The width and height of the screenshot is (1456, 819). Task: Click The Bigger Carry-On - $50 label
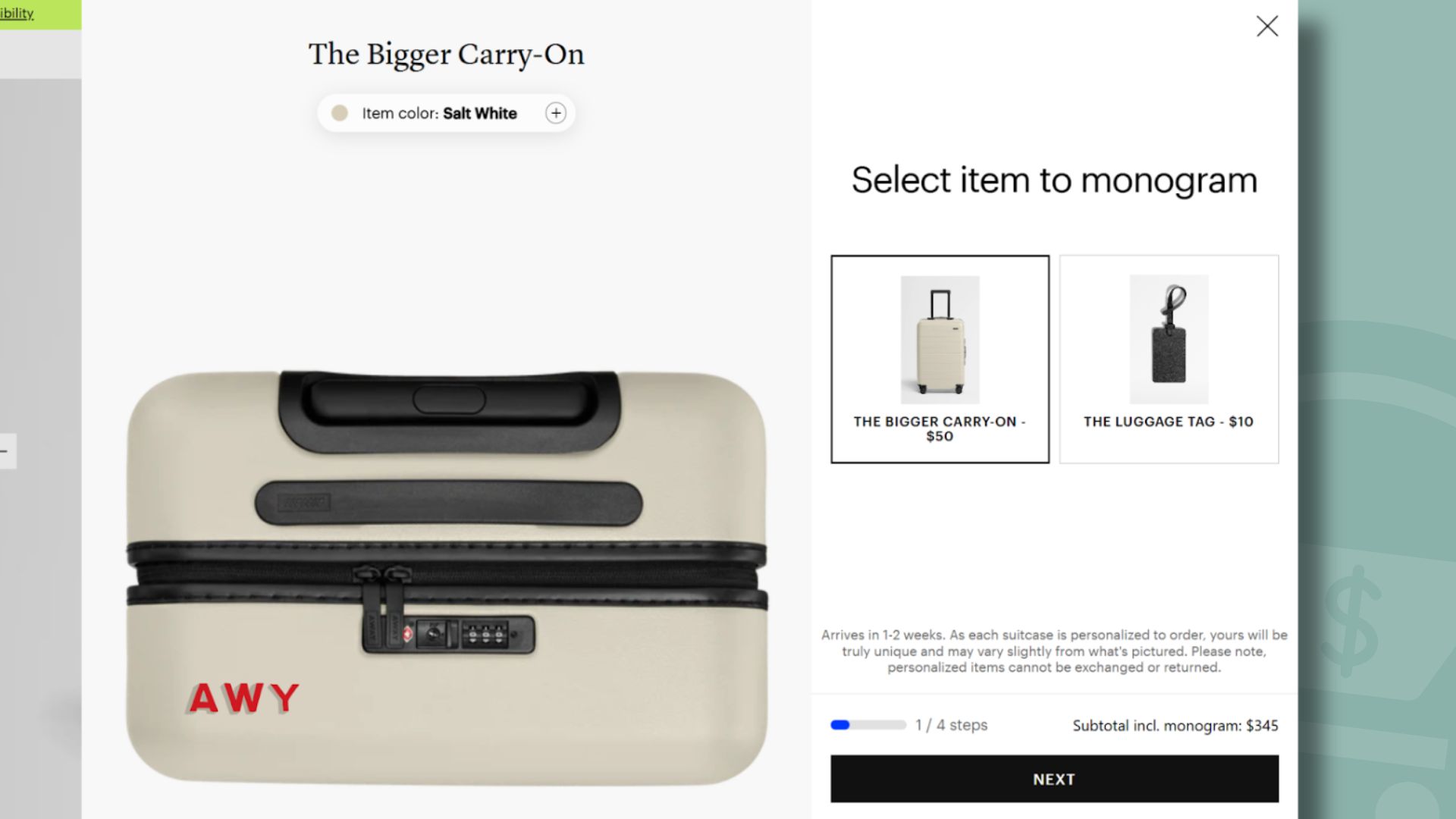[x=940, y=428]
